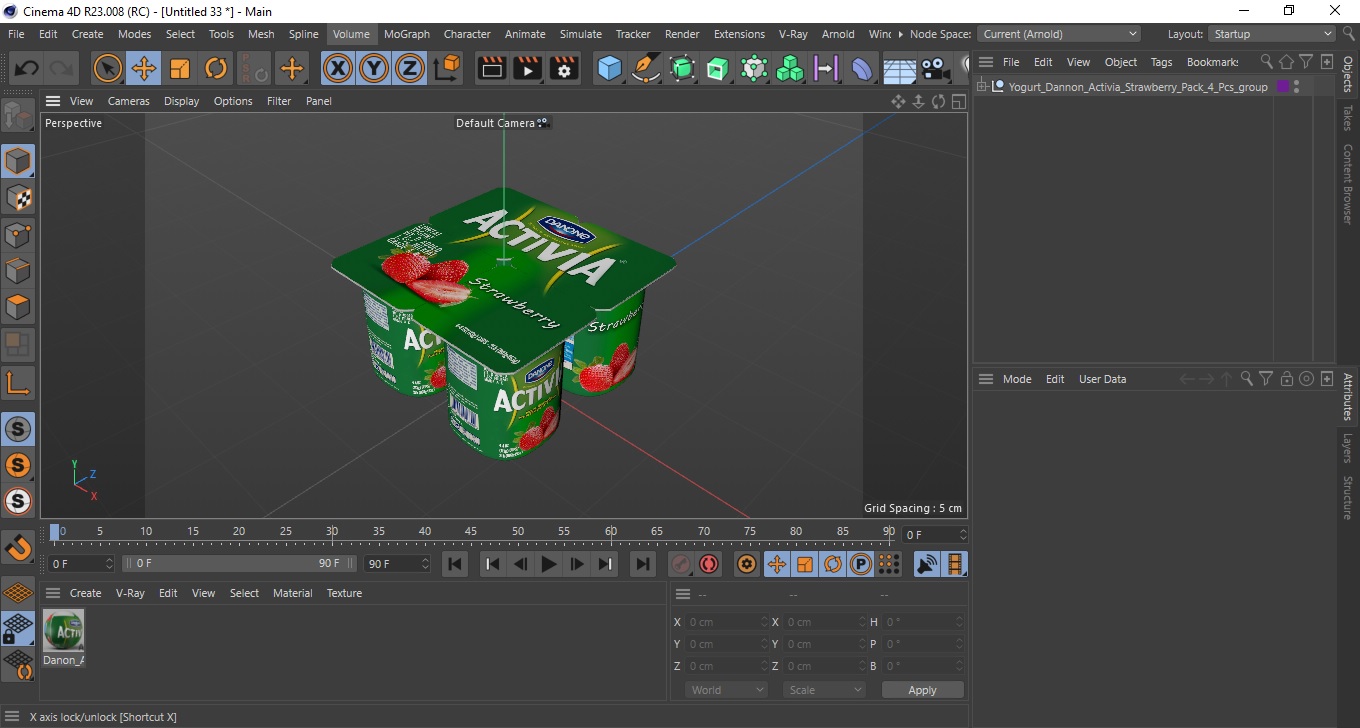The height and width of the screenshot is (728, 1360).
Task: Open the MoGraph menu
Action: [x=407, y=34]
